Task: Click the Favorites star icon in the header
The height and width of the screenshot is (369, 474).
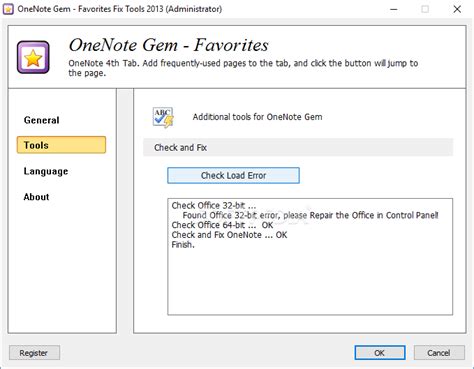Action: click(33, 57)
